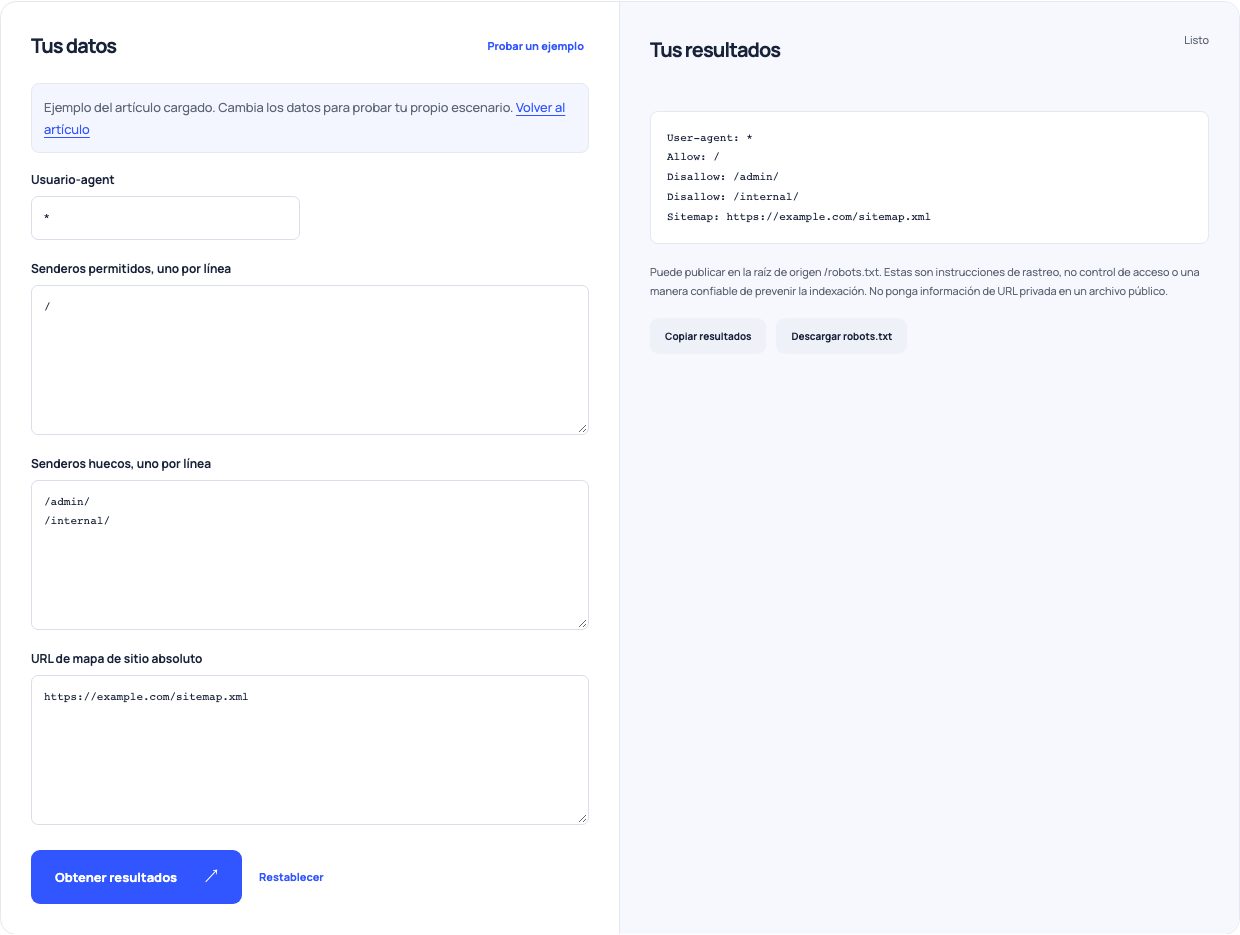Viewport: 1240px width, 935px height.
Task: Click the Senderos permitidos textarea resize handle
Action: click(x=582, y=428)
